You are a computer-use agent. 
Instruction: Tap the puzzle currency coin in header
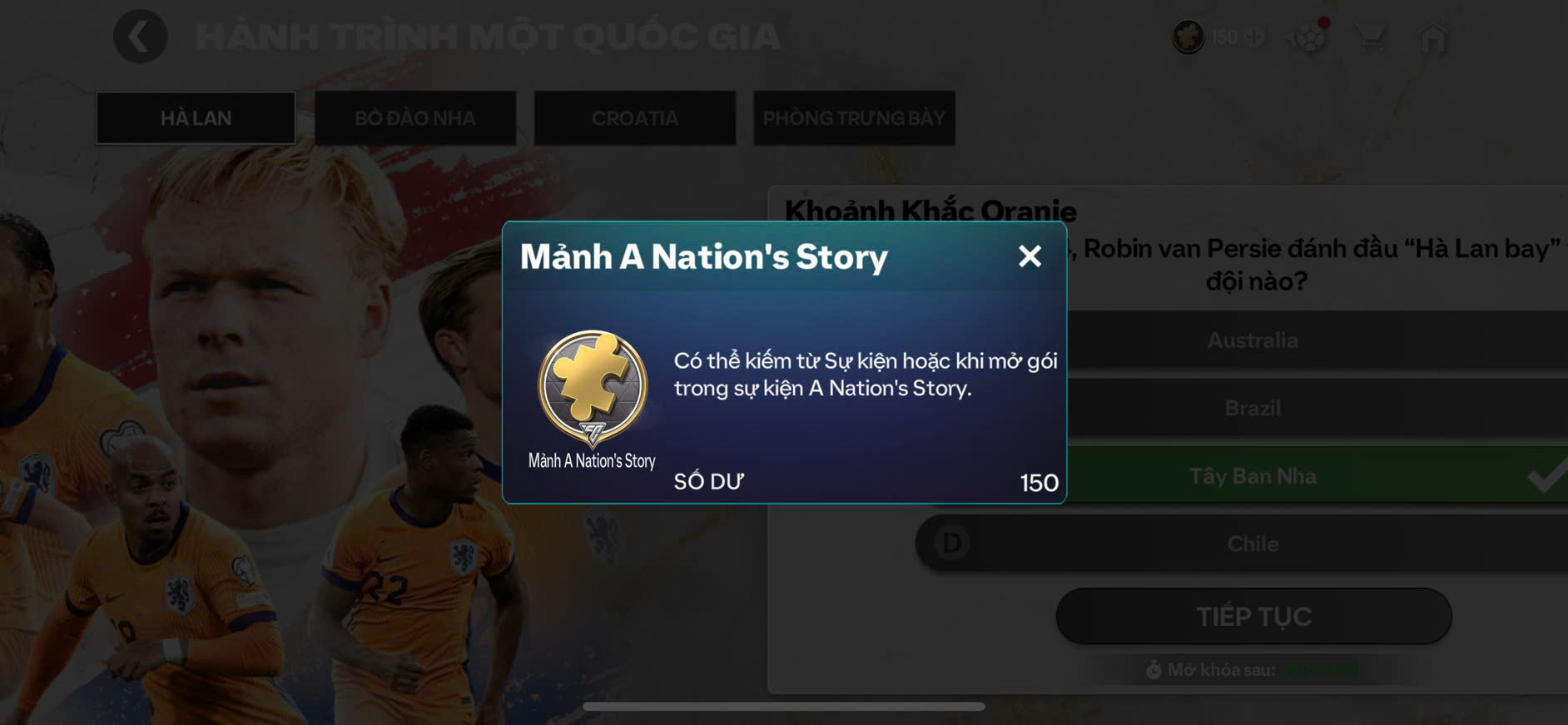(1188, 37)
